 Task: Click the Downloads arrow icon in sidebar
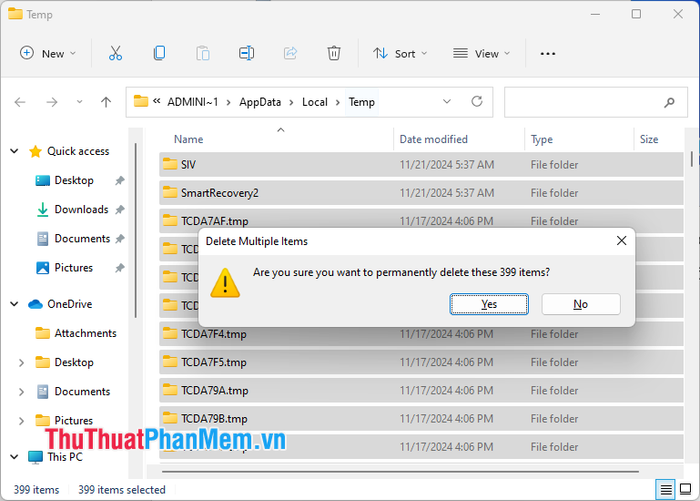pos(42,209)
